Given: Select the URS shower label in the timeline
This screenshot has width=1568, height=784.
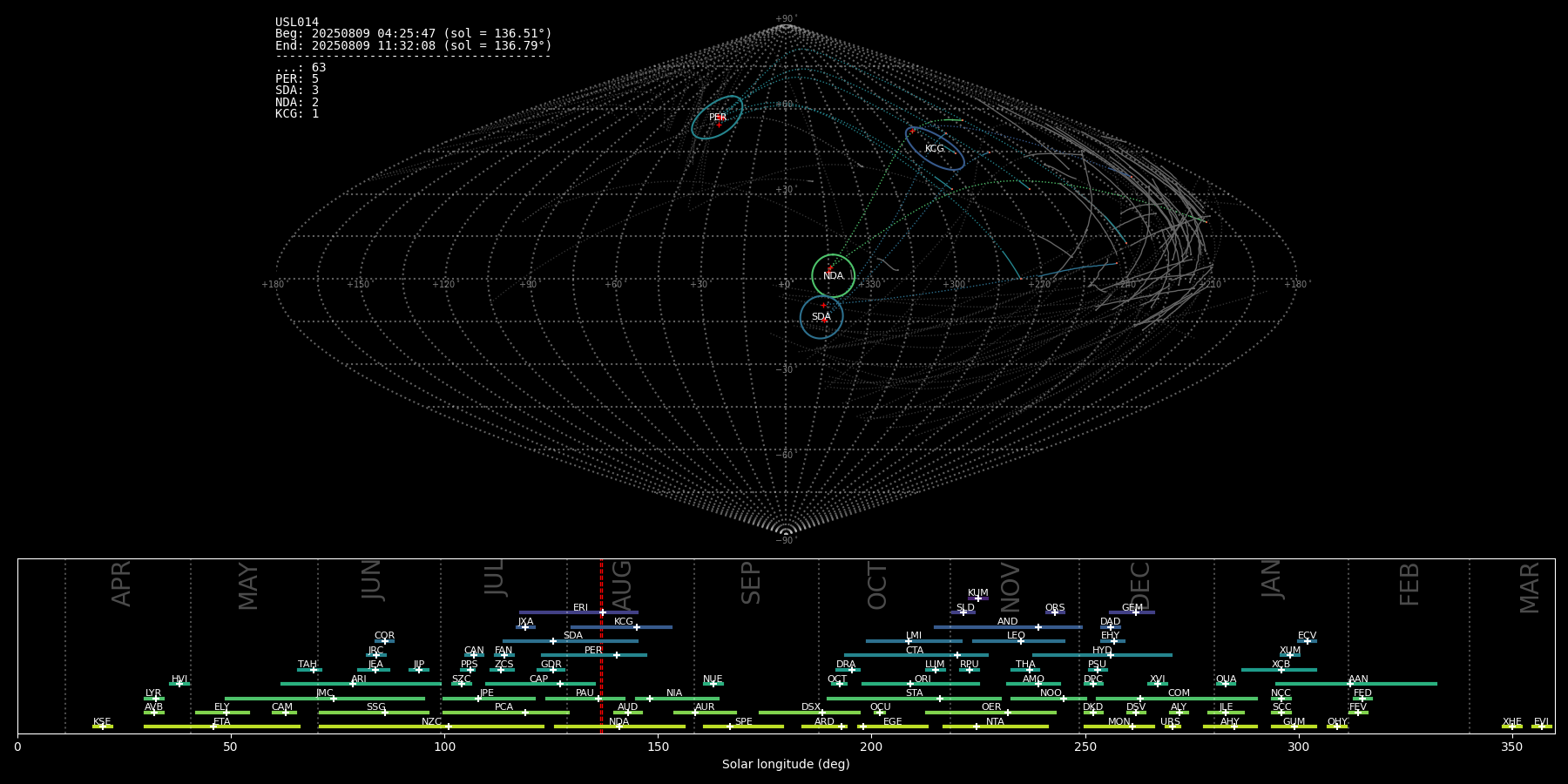Looking at the screenshot, I should coord(1170,722).
